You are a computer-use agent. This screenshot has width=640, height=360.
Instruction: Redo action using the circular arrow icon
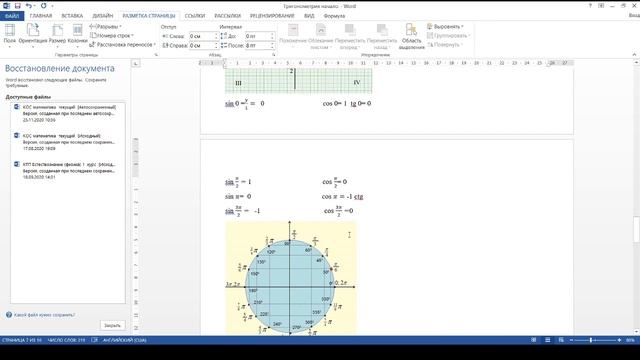click(x=43, y=6)
